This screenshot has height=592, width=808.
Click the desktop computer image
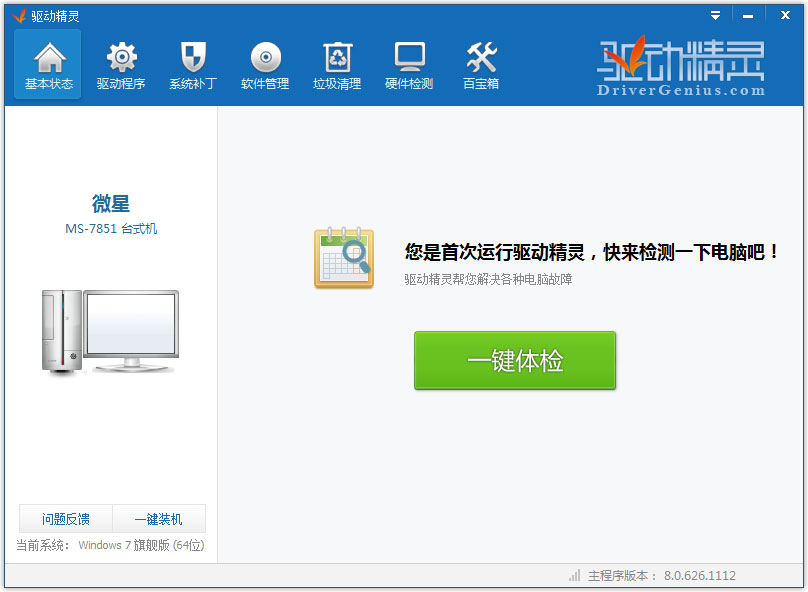(110, 331)
